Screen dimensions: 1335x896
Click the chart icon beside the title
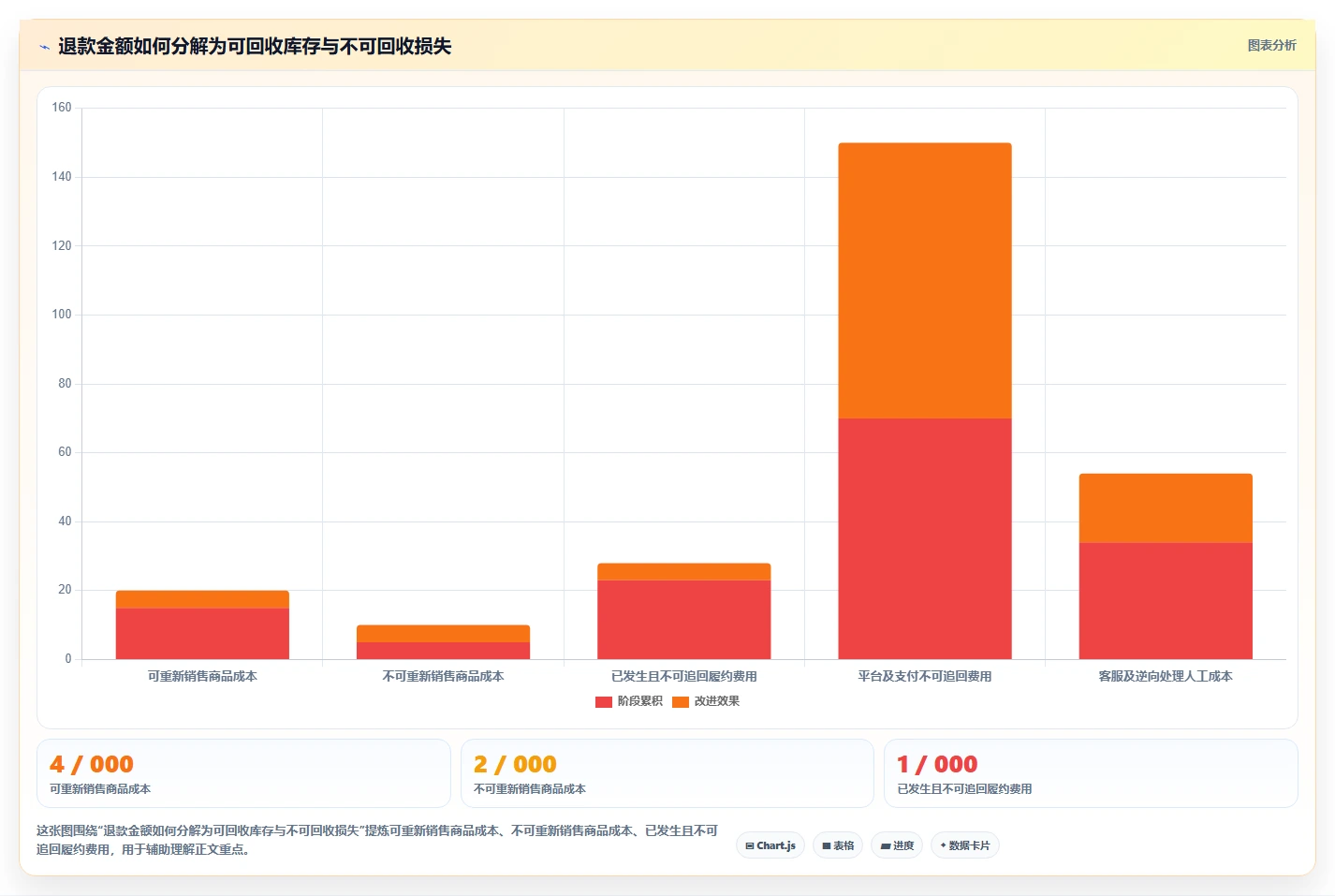[x=44, y=47]
